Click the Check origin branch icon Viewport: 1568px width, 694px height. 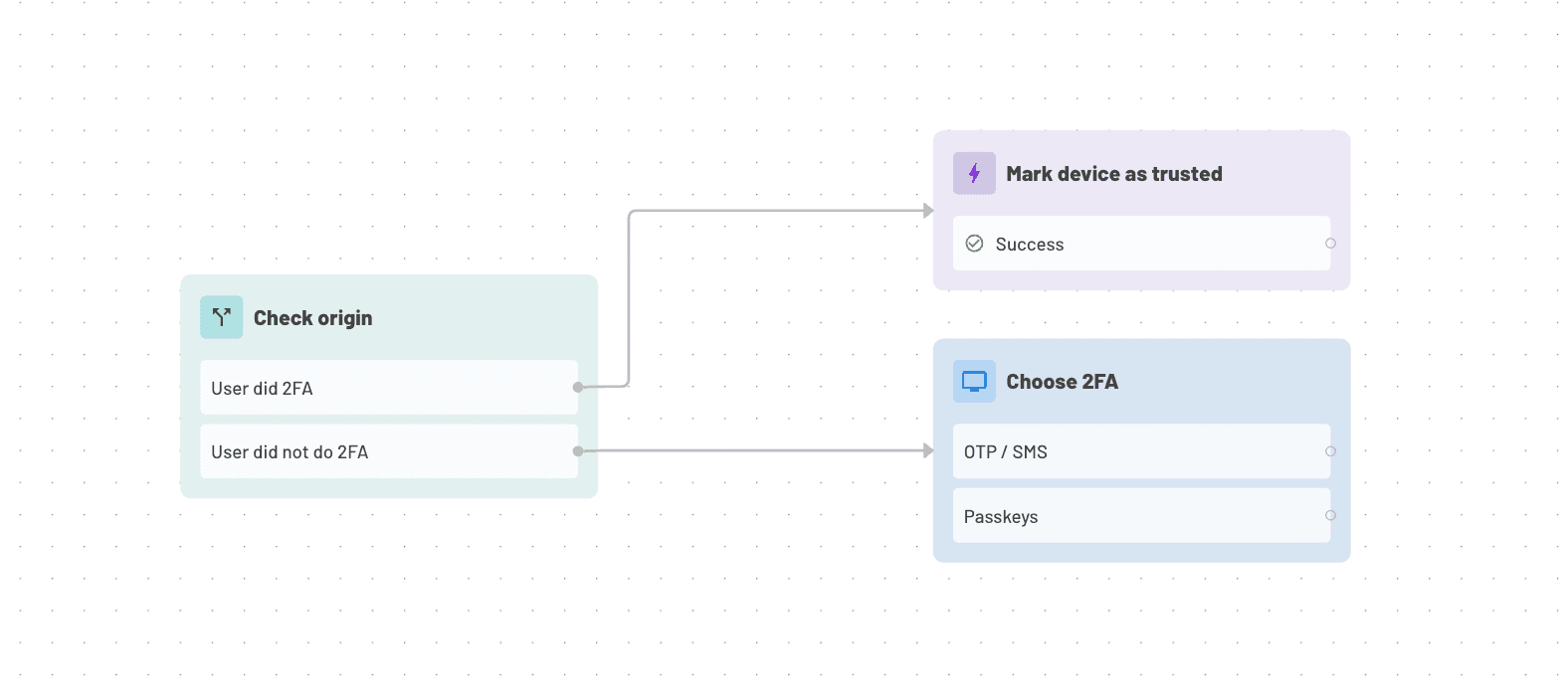(221, 317)
